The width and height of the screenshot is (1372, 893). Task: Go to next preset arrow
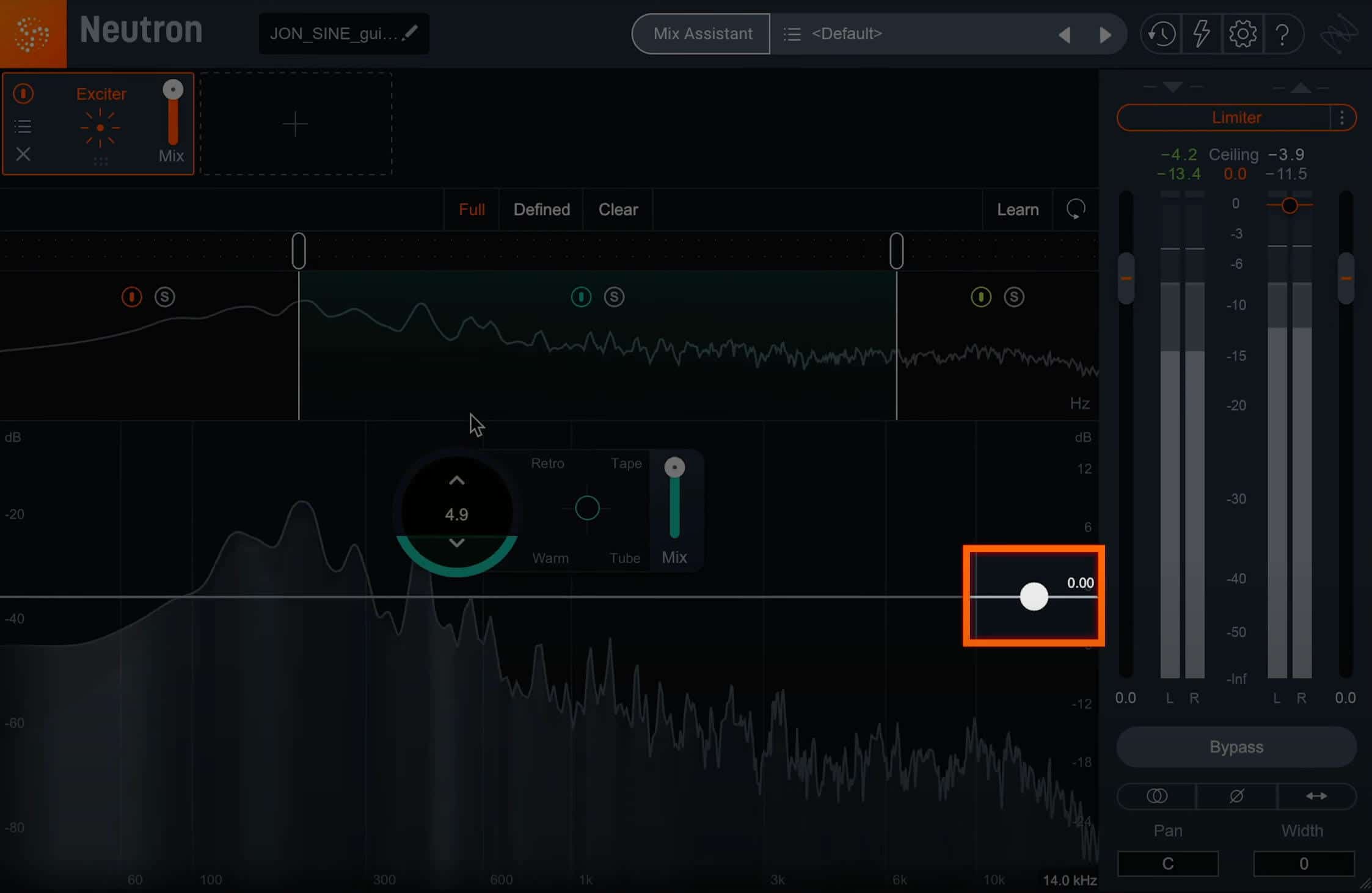pyautogui.click(x=1105, y=35)
